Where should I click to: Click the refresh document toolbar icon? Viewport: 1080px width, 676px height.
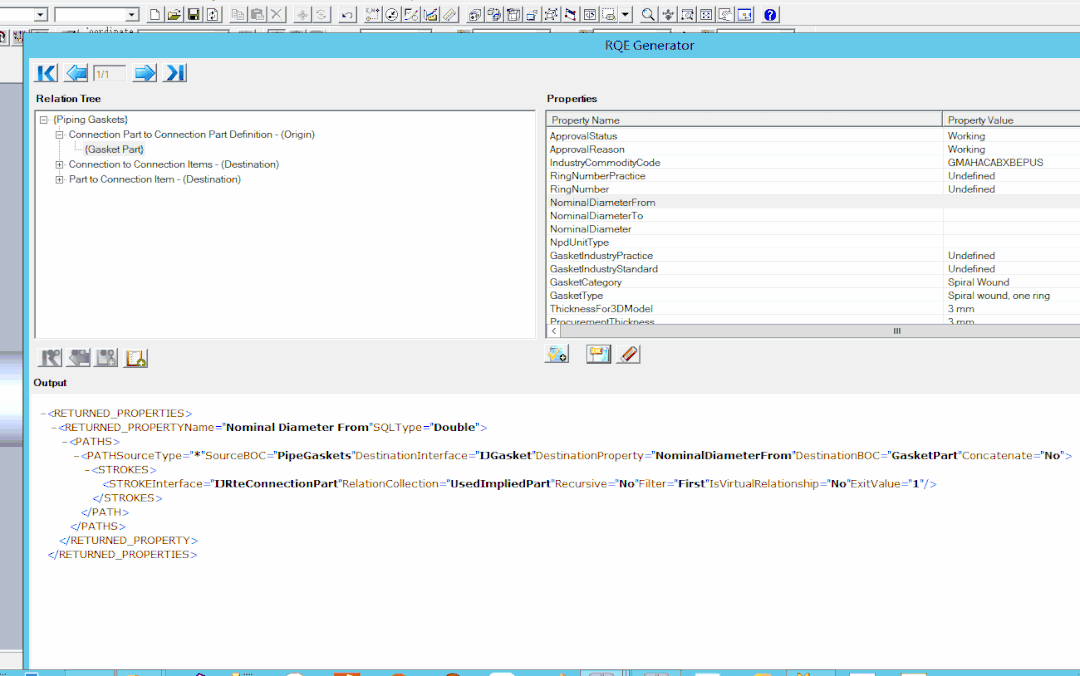(213, 14)
